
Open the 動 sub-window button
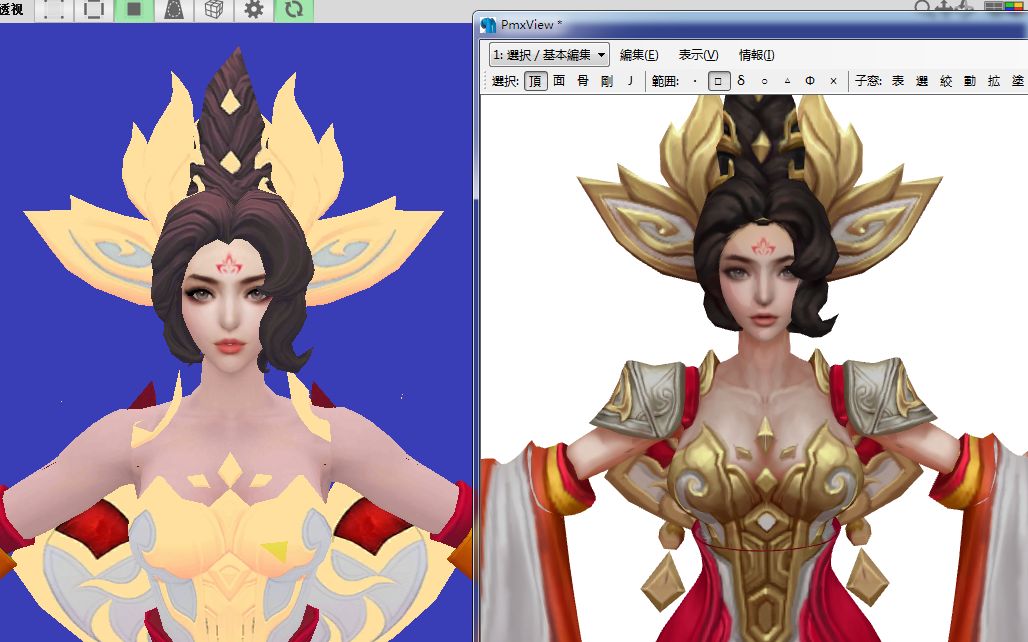(970, 81)
